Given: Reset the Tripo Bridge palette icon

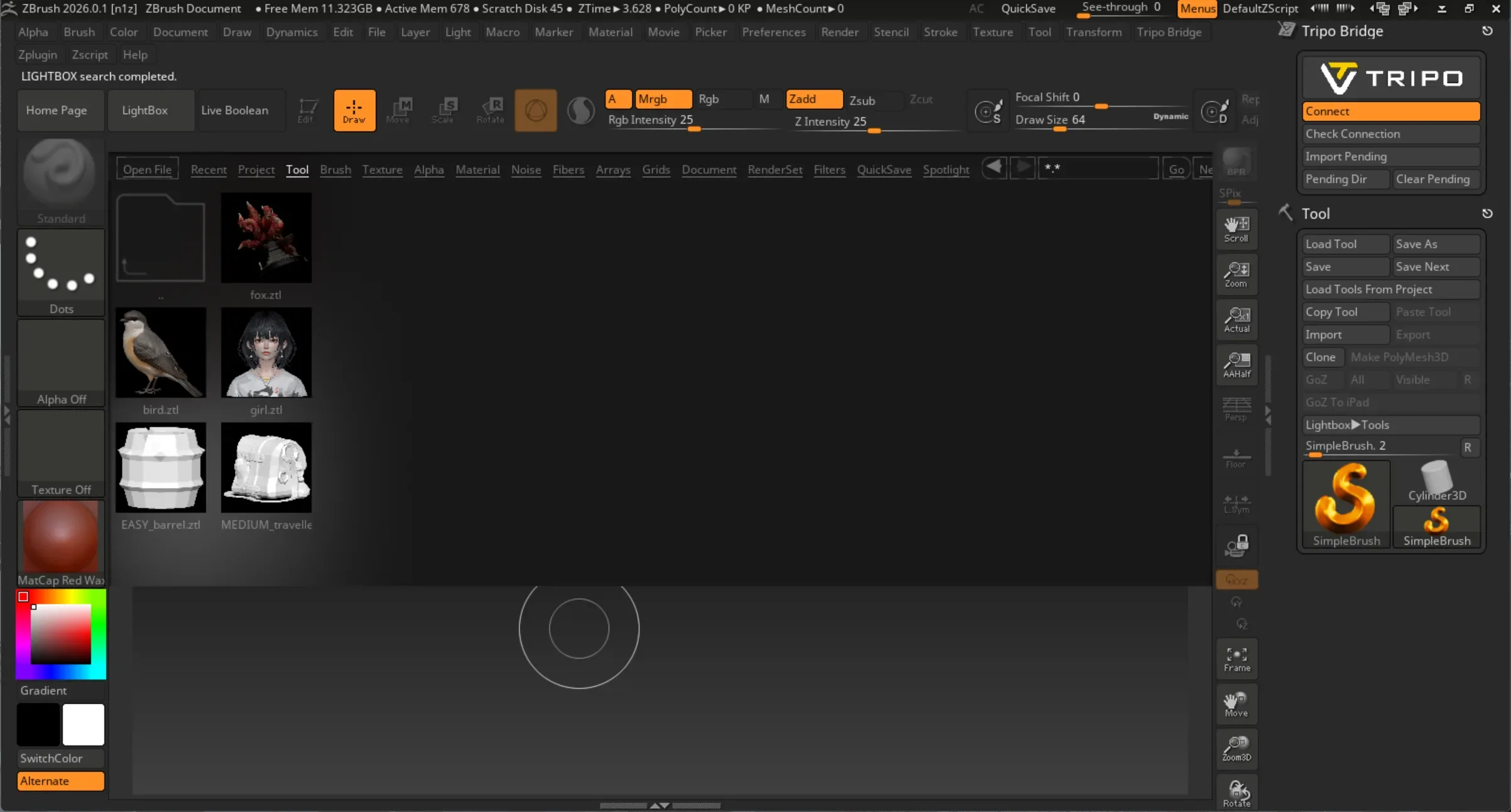Looking at the screenshot, I should tap(1487, 31).
